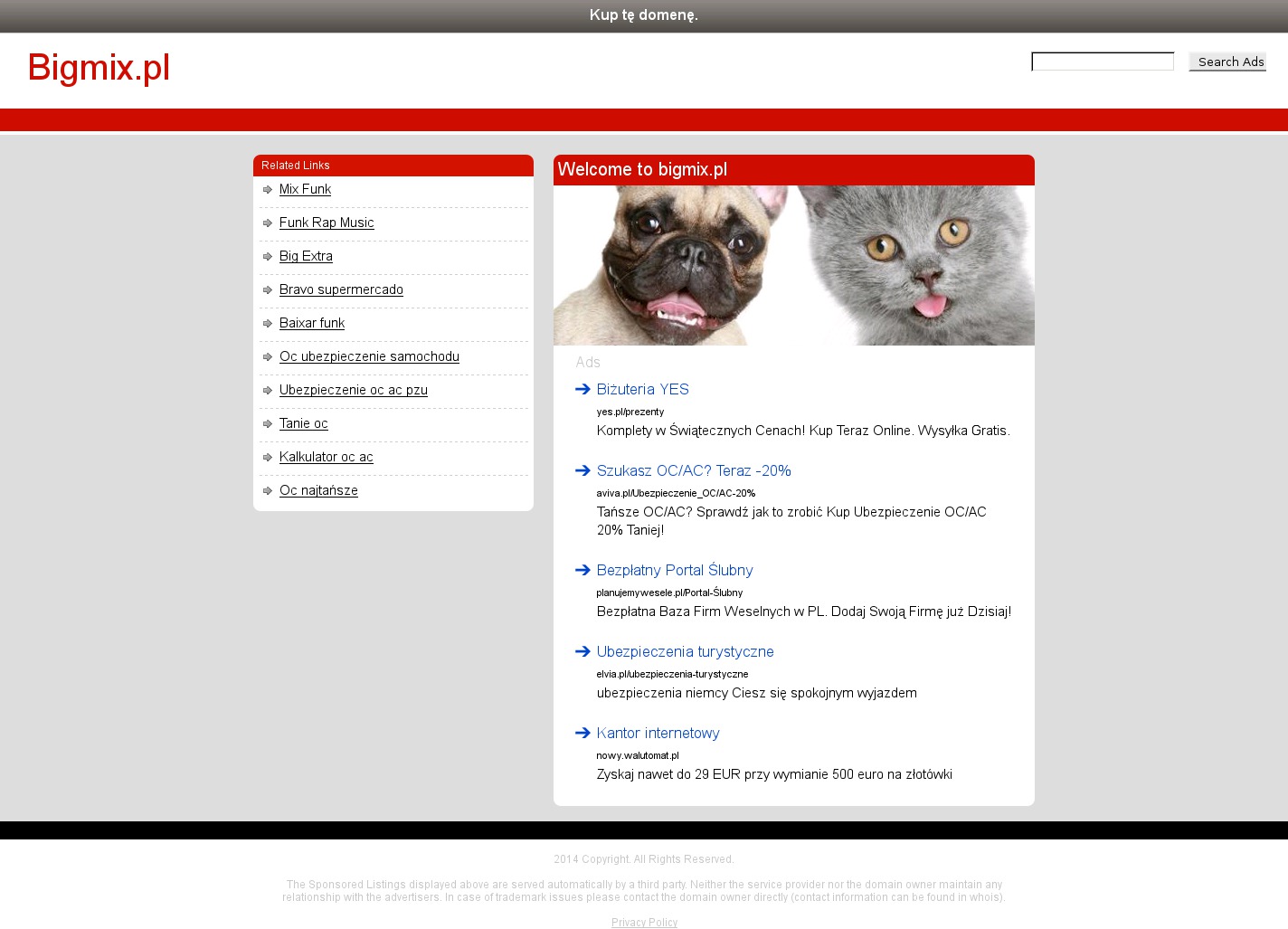Click the bullet arrow beside Big Extra

[x=268, y=257]
